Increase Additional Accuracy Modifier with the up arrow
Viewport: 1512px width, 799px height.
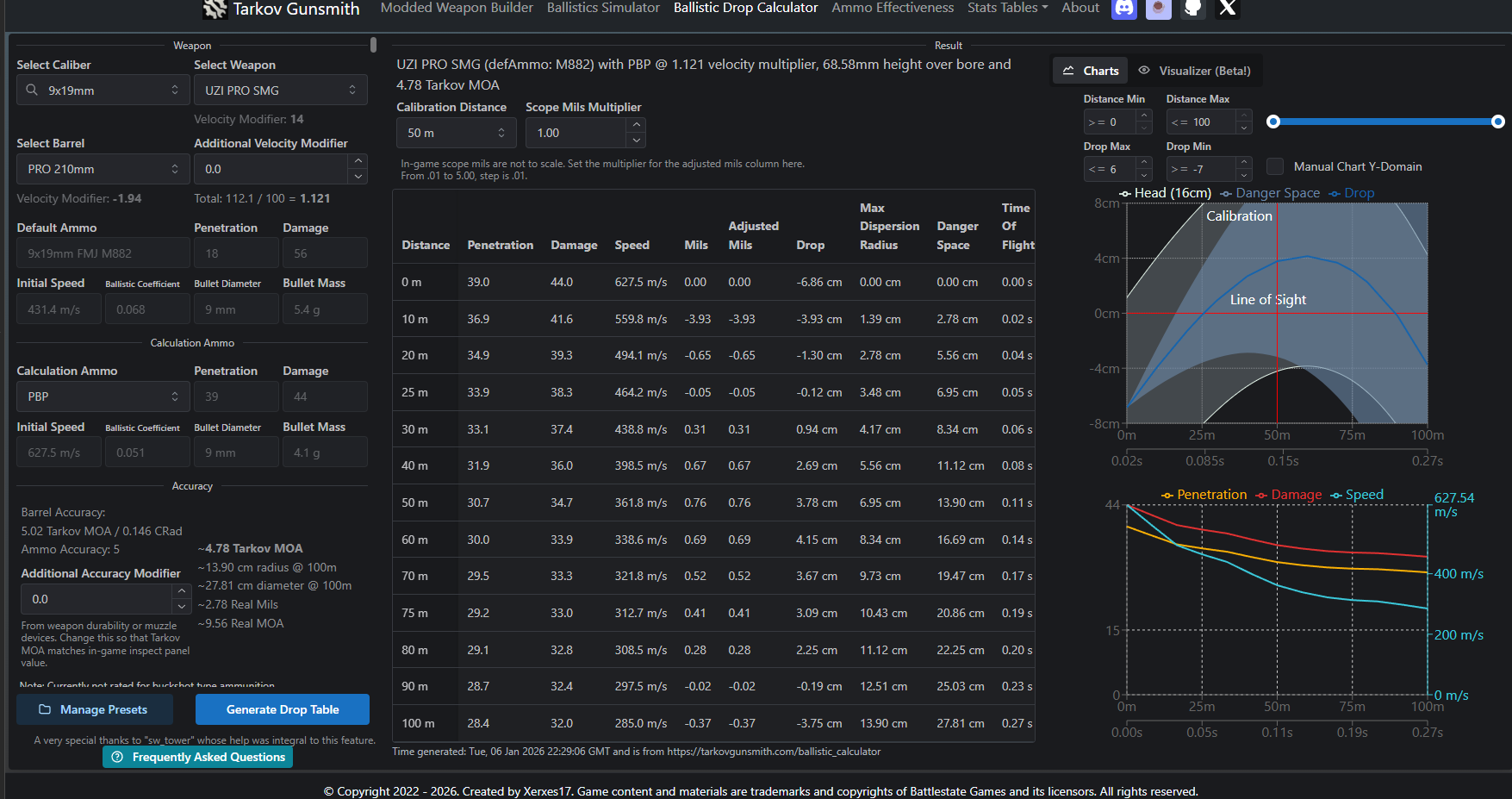coord(181,591)
